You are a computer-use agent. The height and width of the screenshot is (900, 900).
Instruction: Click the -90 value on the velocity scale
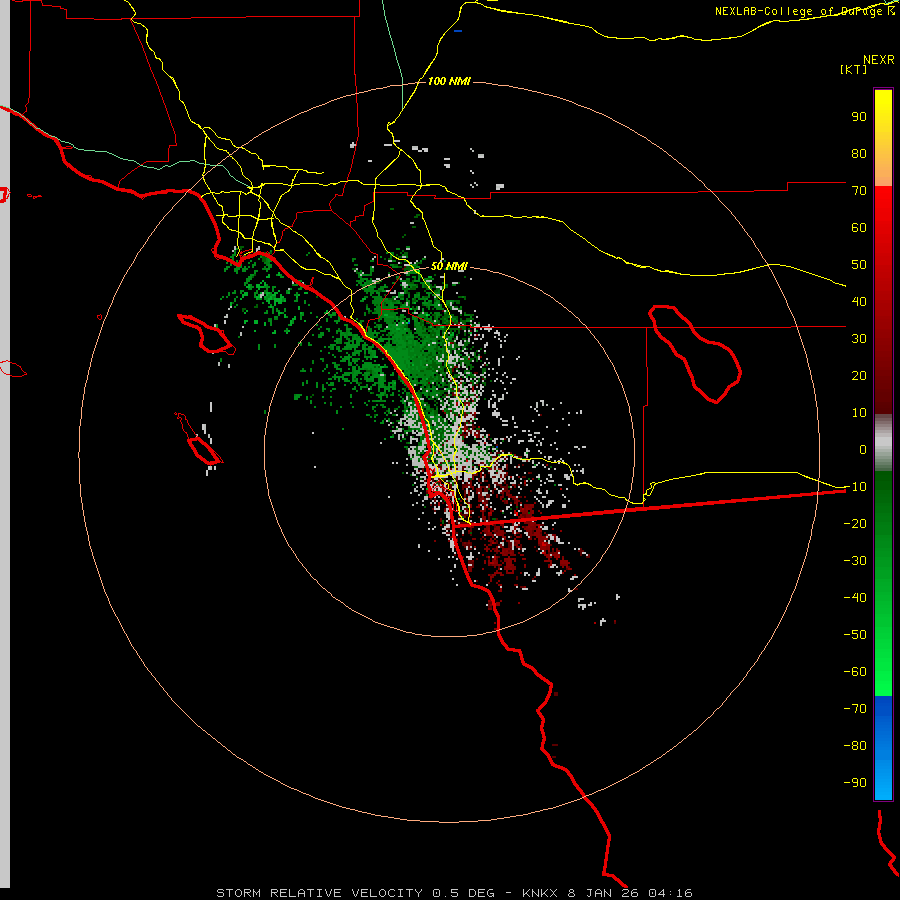click(x=855, y=783)
